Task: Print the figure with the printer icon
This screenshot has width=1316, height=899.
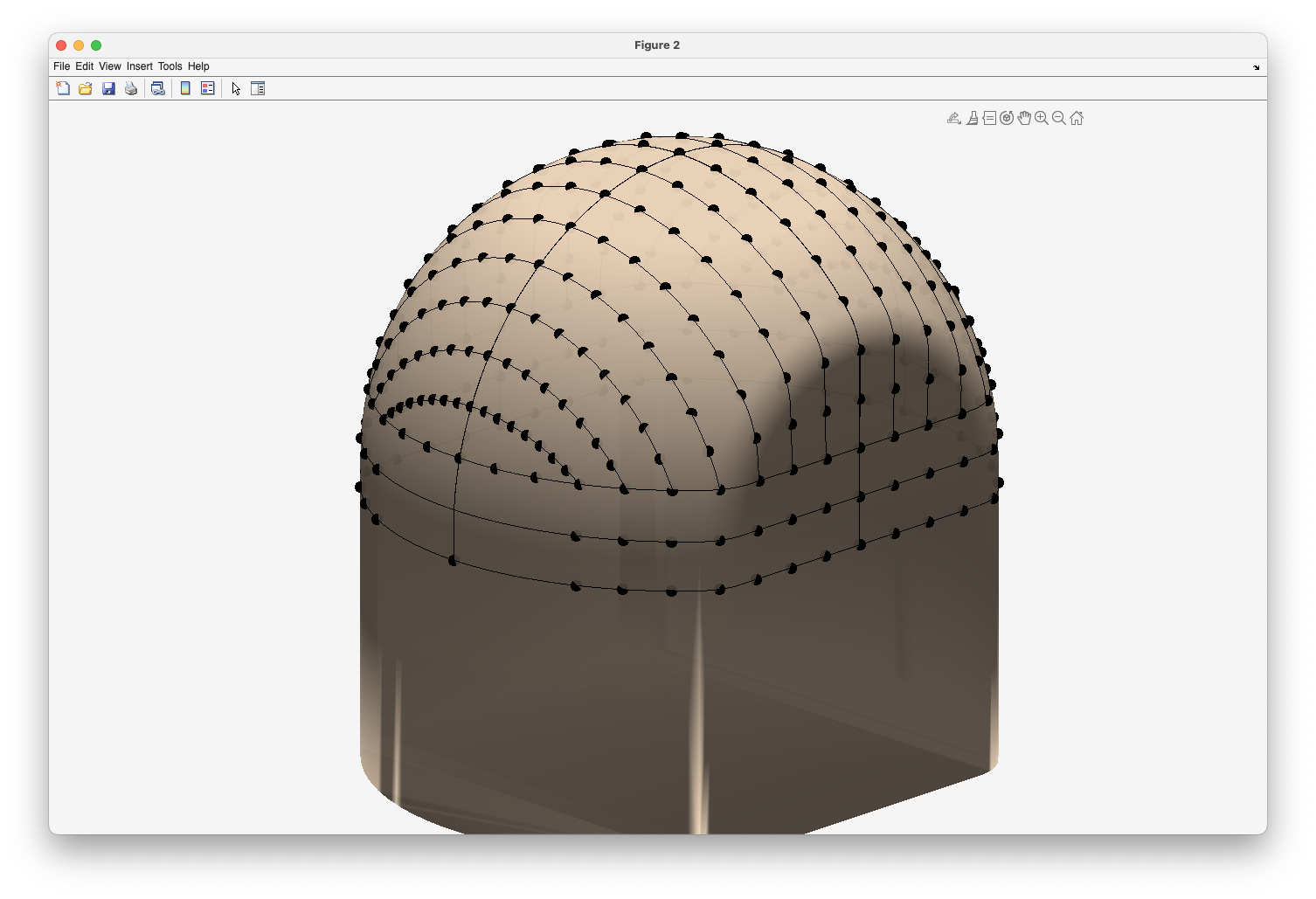Action: (131, 88)
